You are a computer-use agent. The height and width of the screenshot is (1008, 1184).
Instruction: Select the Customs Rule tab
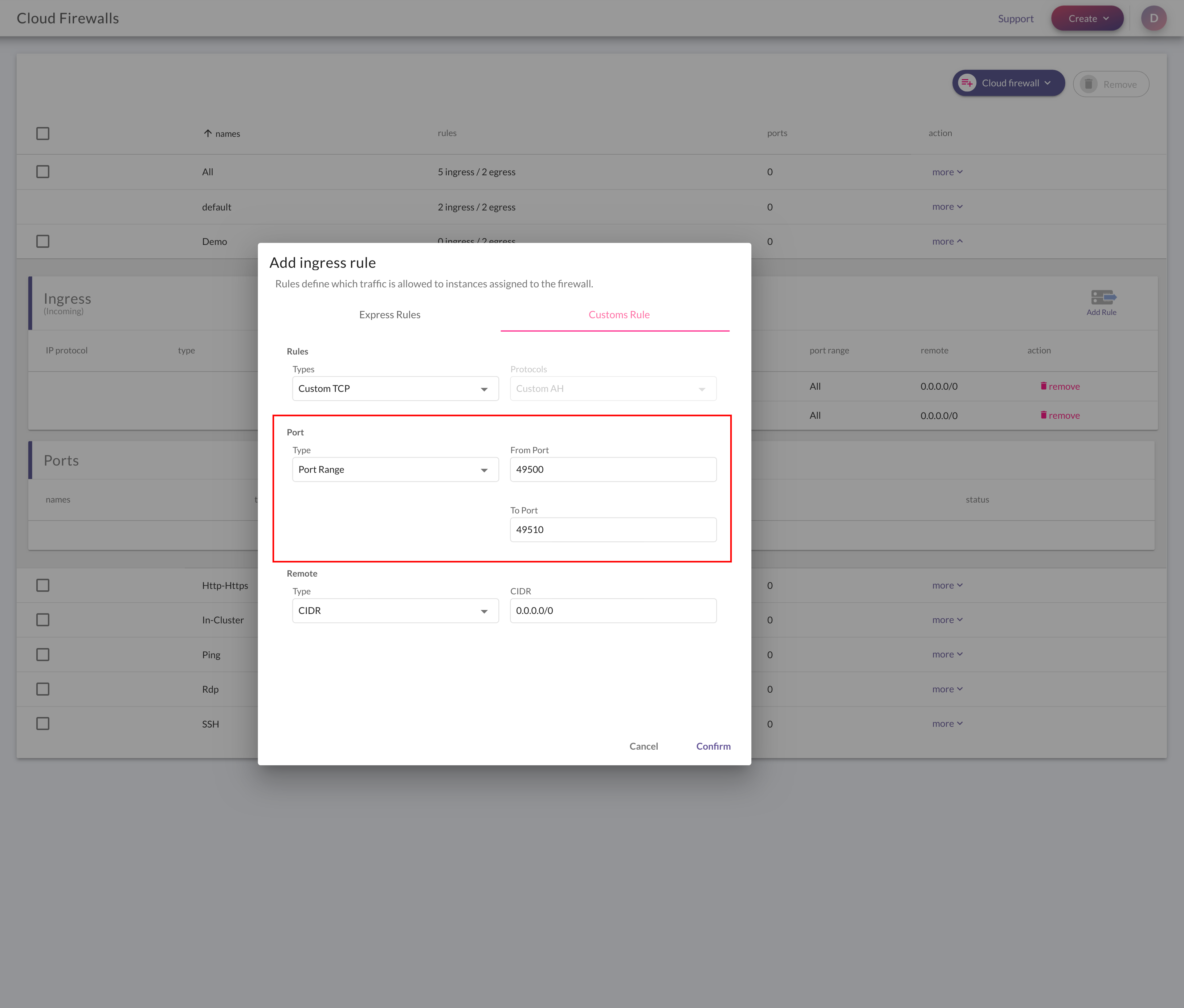[x=619, y=315]
